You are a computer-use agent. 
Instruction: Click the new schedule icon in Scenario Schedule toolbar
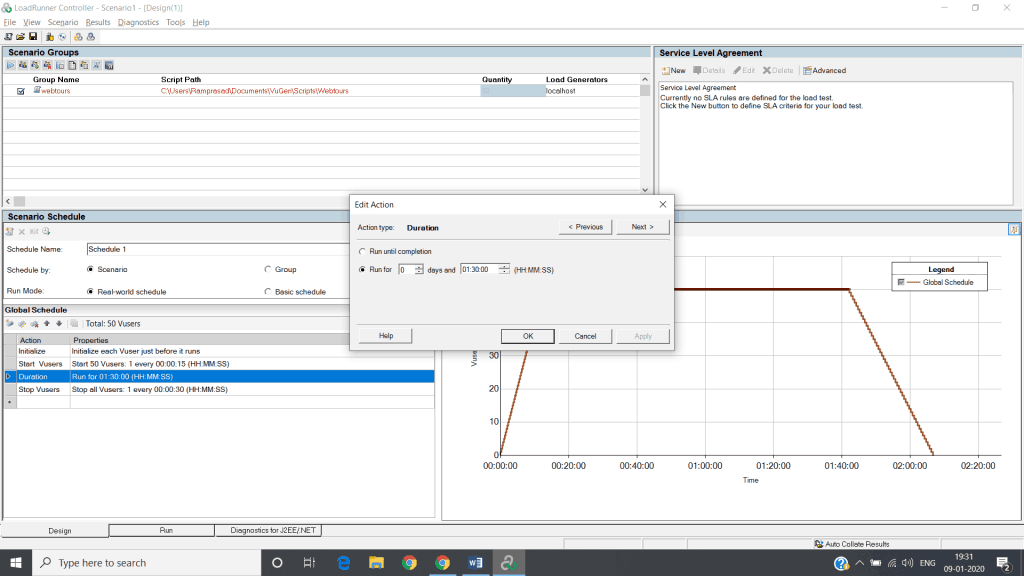tap(10, 232)
